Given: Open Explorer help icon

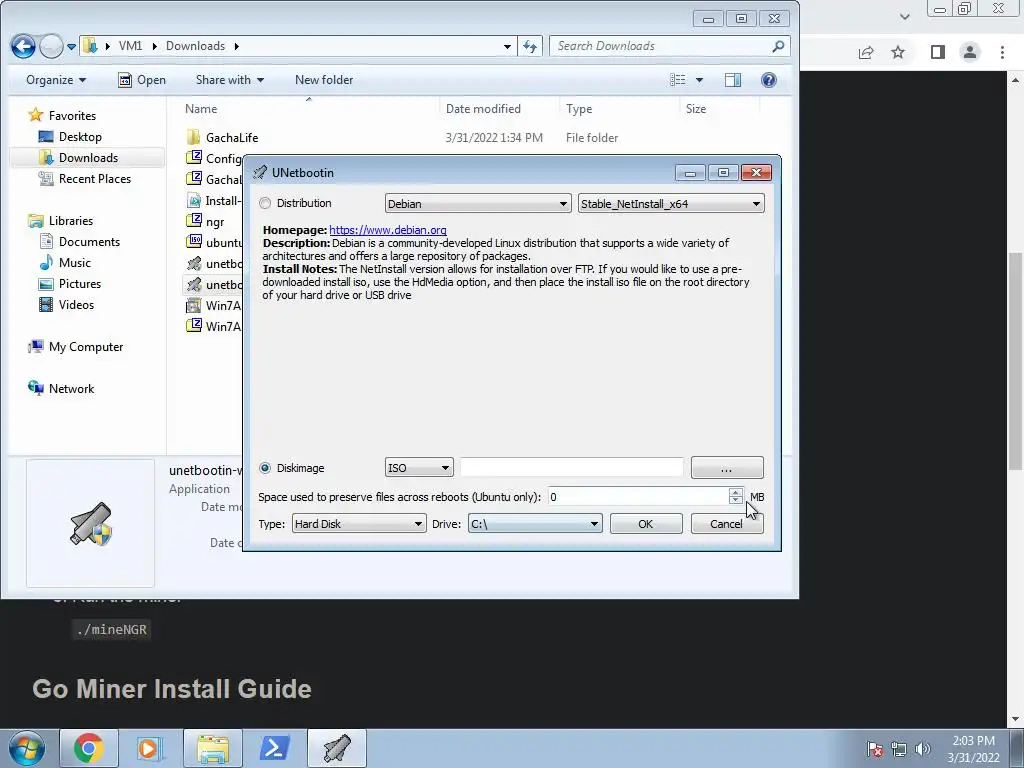Looking at the screenshot, I should (x=769, y=80).
